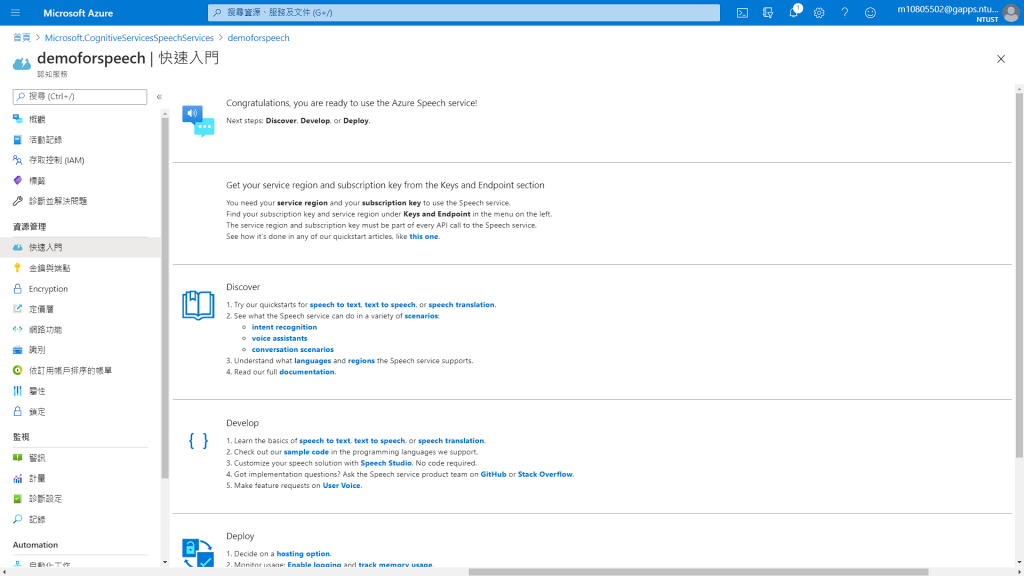Click the 識別 identity briefcase icon

[x=18, y=350]
